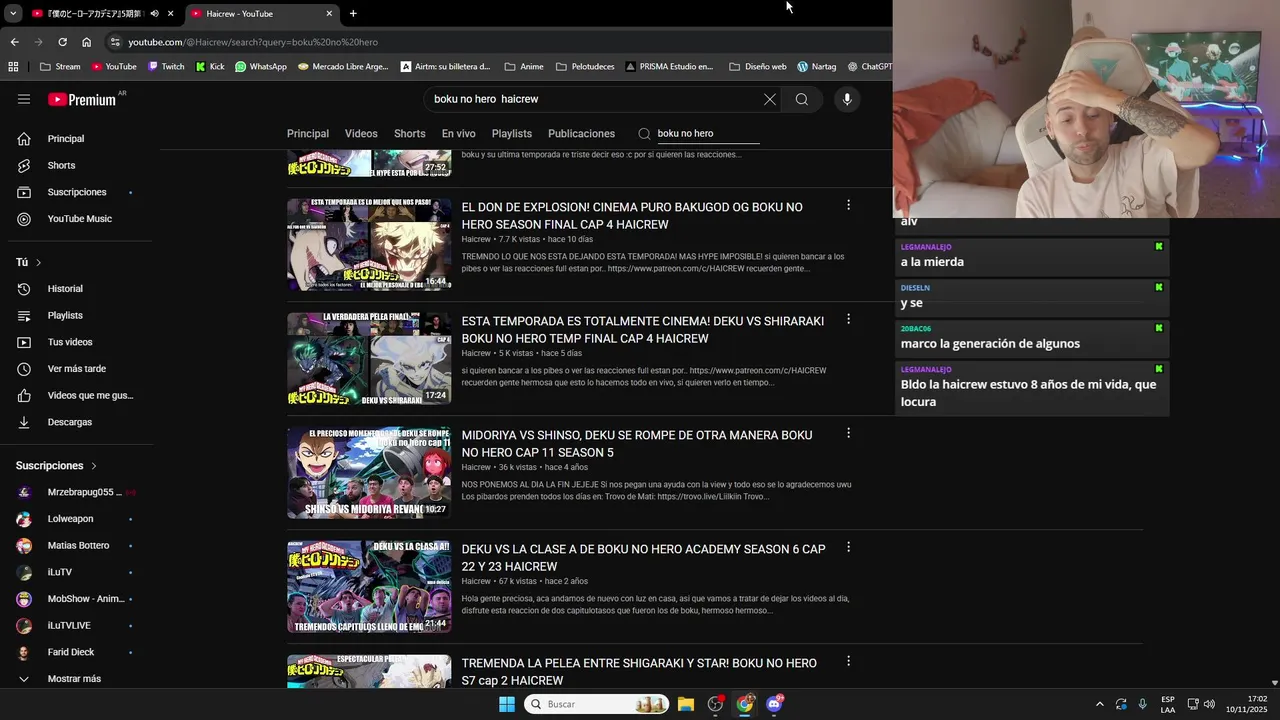Select the Playlists channel tab
This screenshot has height=720, width=1280.
512,134
